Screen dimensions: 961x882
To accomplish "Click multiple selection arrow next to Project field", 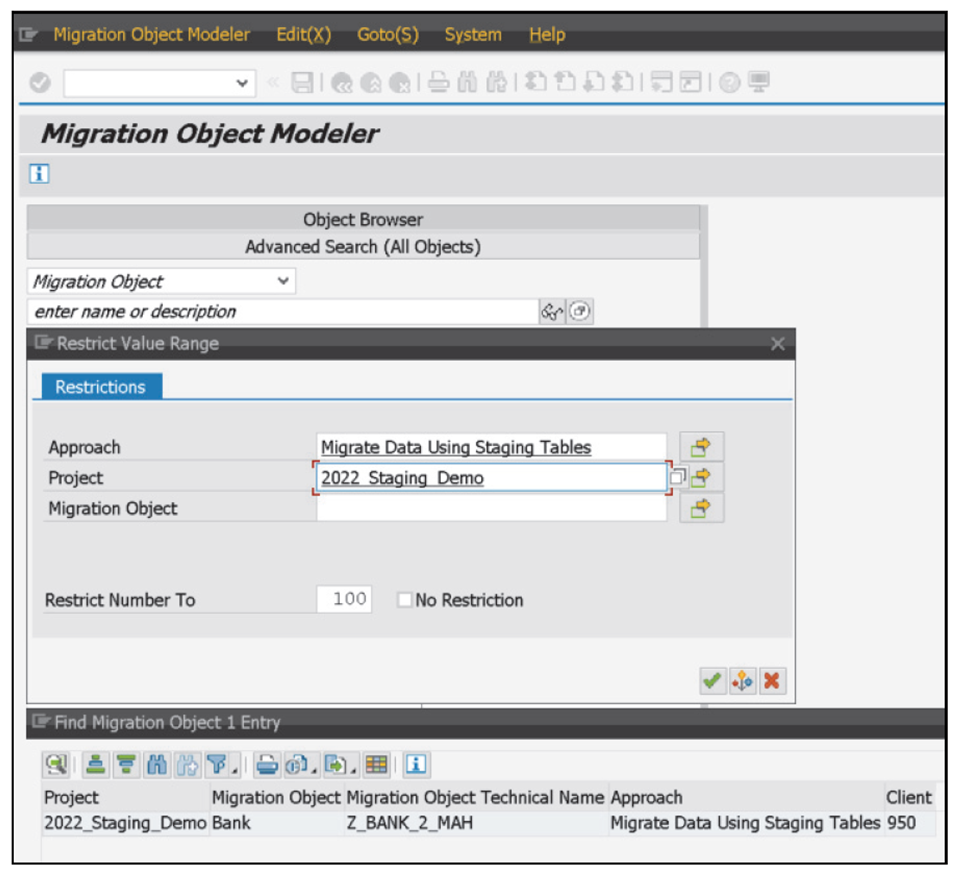I will coord(700,477).
